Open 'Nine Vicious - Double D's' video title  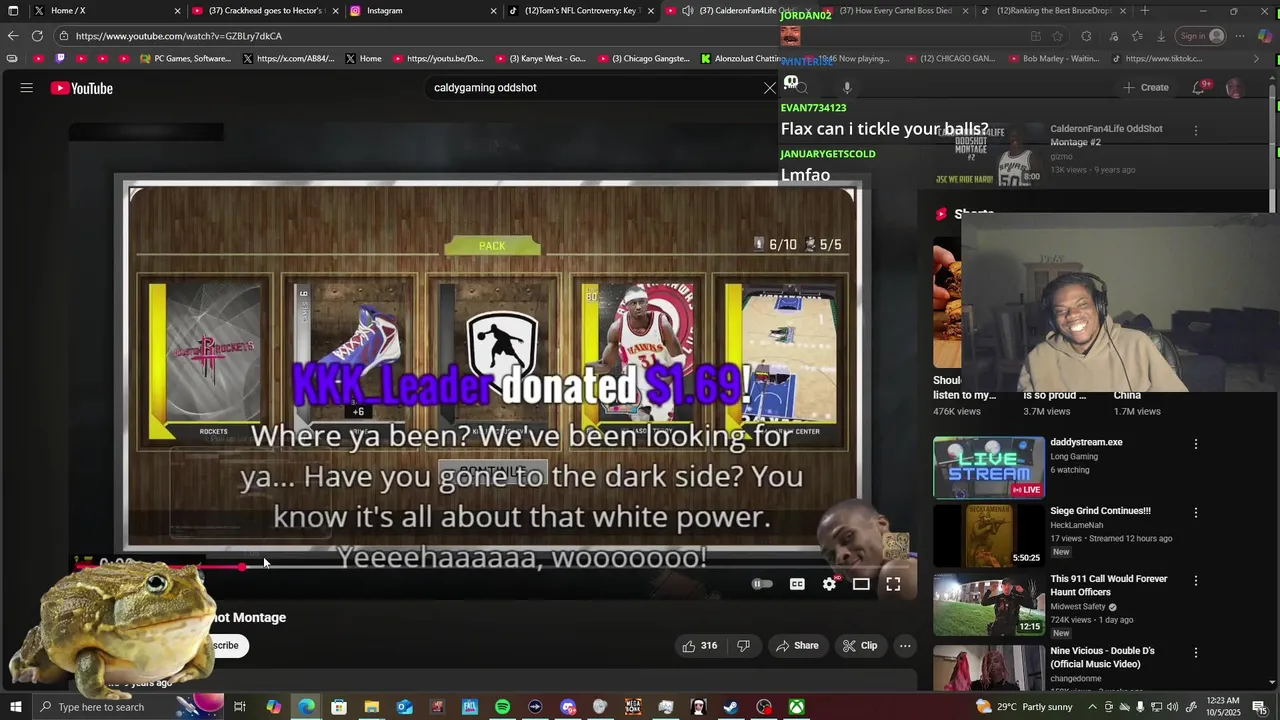click(1102, 657)
